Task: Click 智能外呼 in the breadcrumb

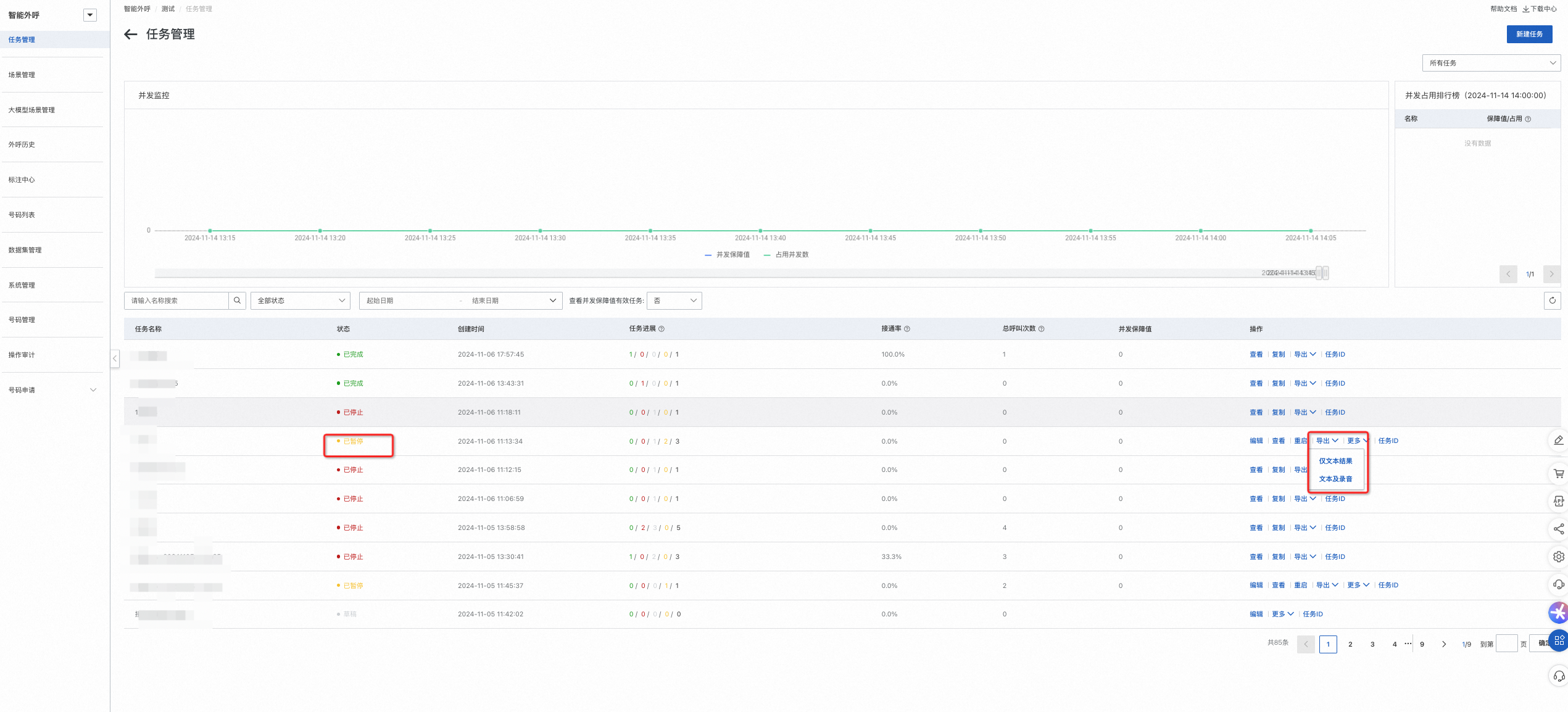Action: pos(137,9)
